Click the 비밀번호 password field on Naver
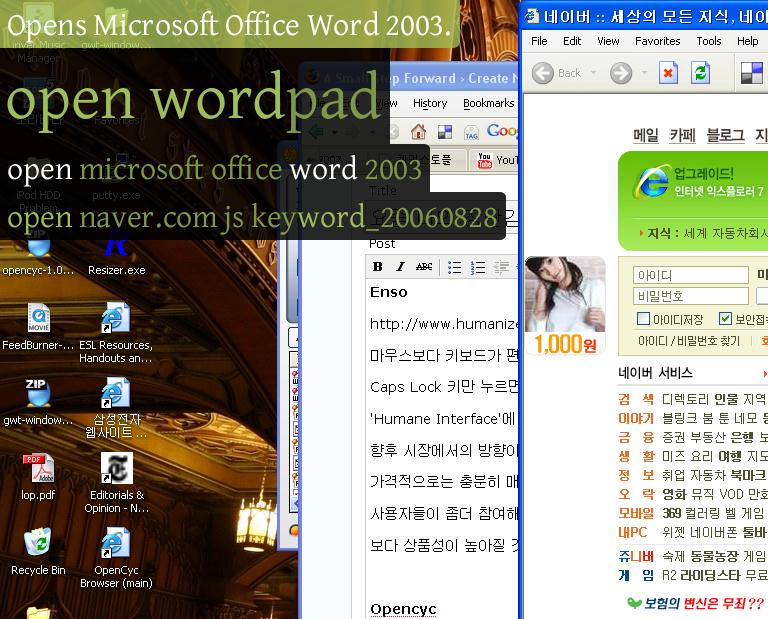768x619 pixels. (x=691, y=296)
